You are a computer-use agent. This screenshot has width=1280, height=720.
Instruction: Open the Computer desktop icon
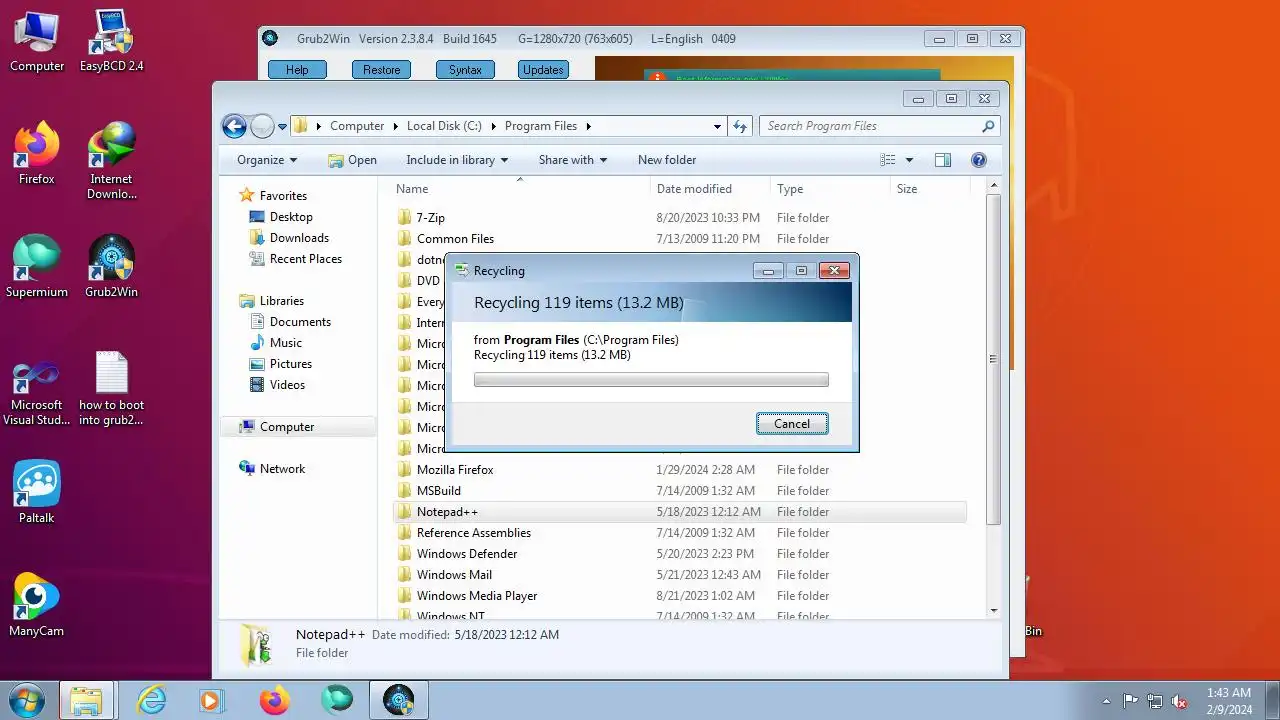pos(37,41)
